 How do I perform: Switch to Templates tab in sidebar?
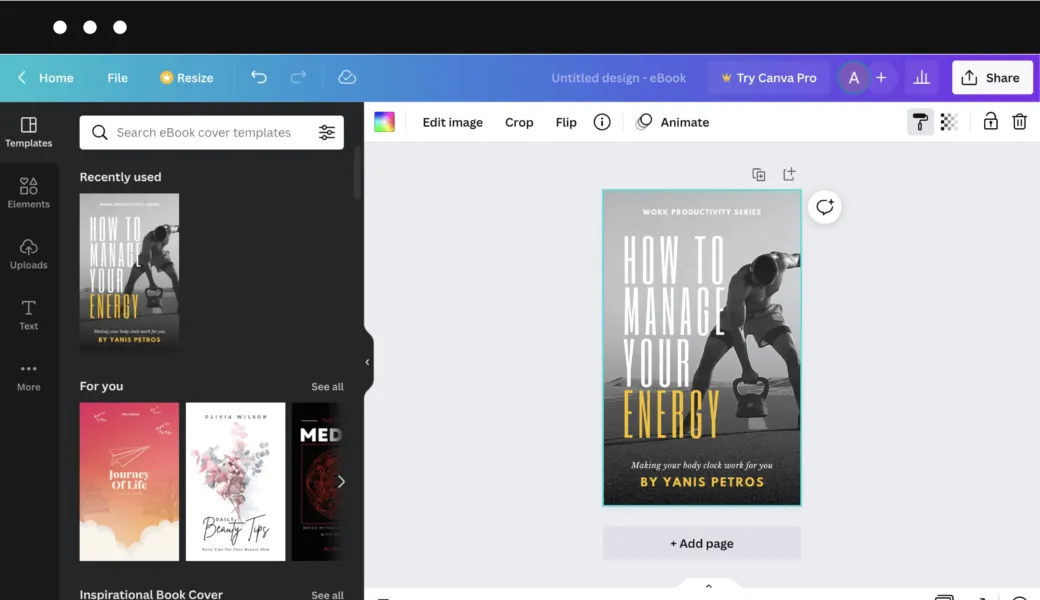[29, 132]
